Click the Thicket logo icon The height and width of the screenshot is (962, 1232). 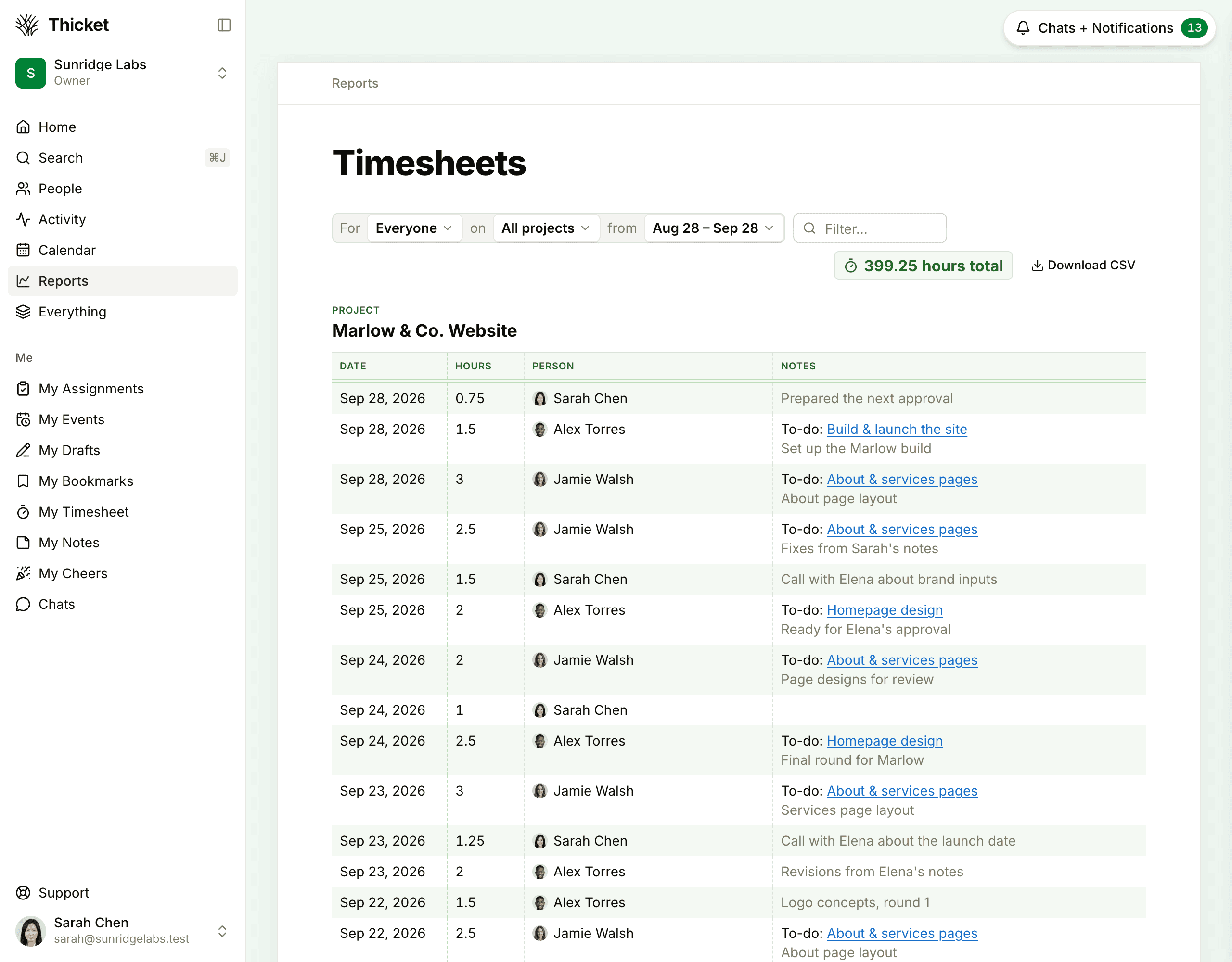(26, 25)
